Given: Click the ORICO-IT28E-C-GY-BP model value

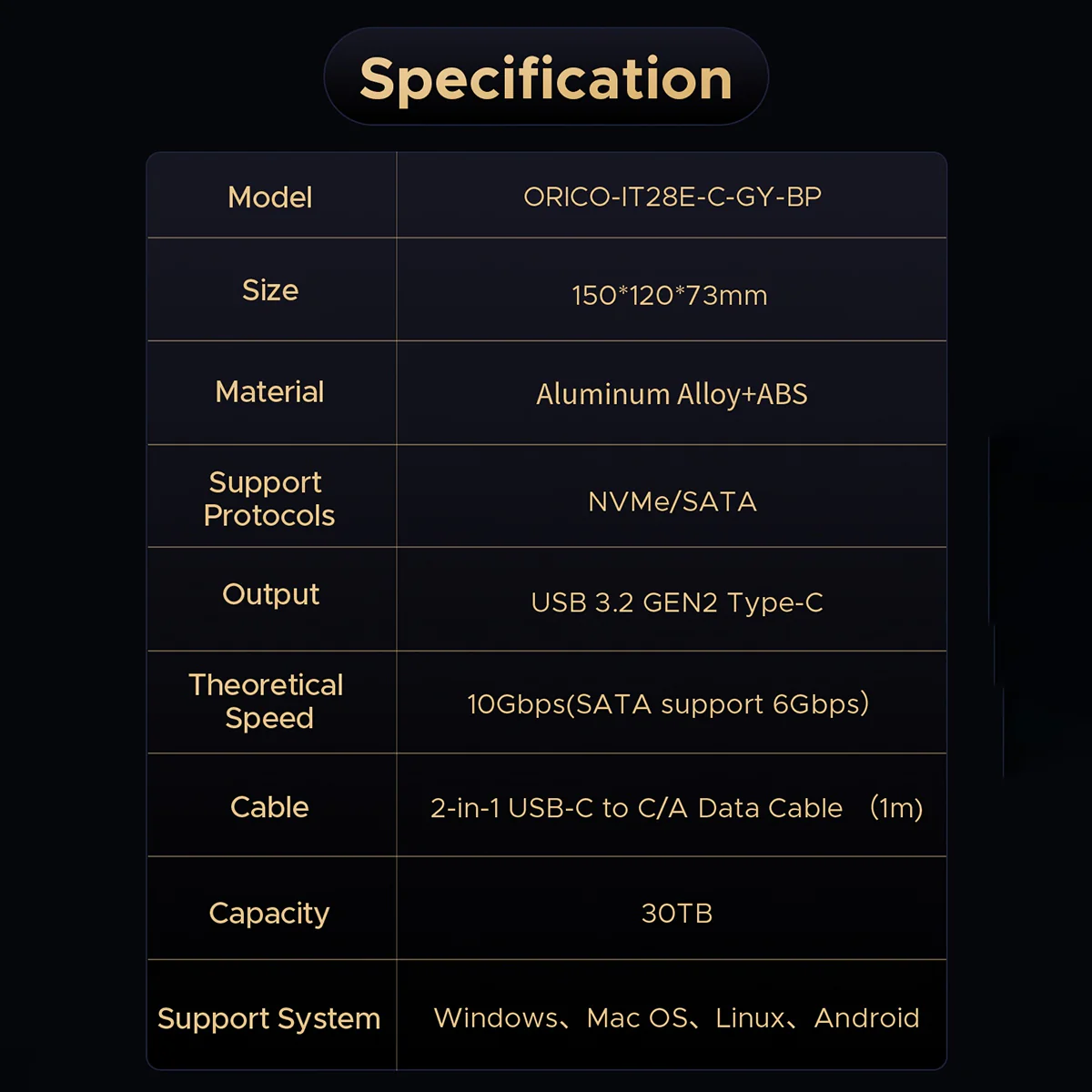Looking at the screenshot, I should [x=672, y=197].
